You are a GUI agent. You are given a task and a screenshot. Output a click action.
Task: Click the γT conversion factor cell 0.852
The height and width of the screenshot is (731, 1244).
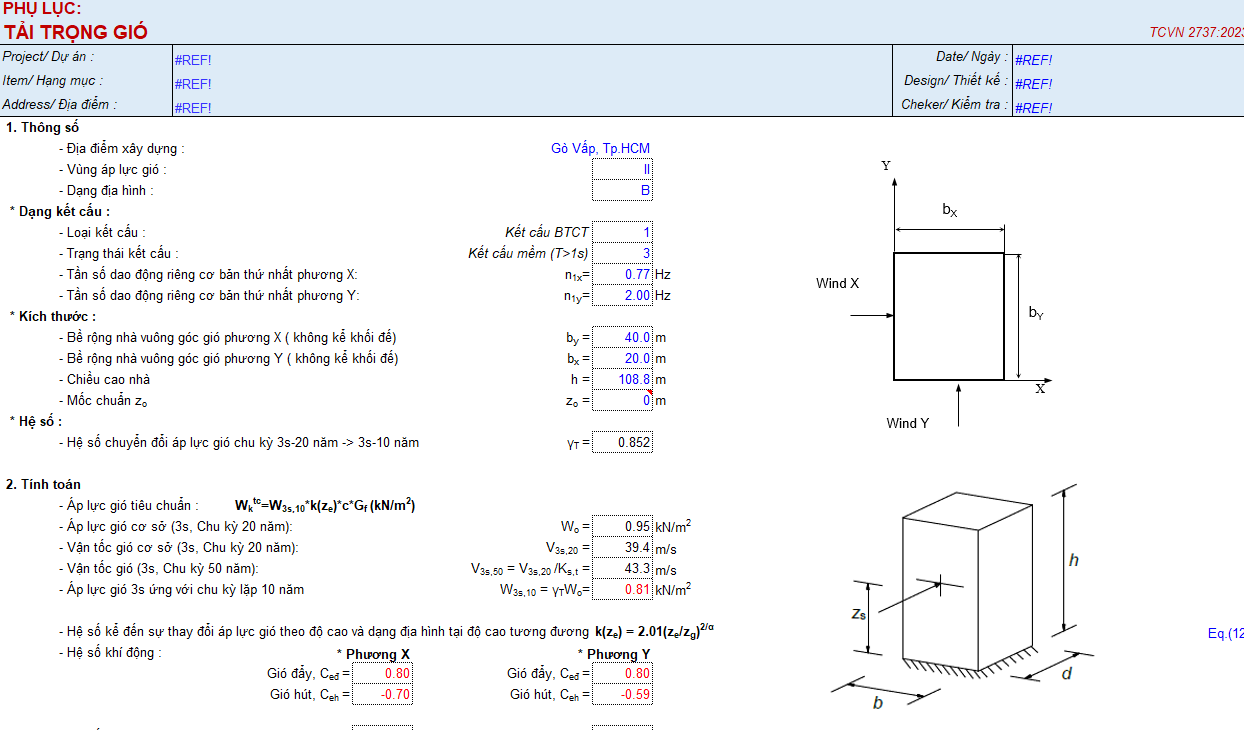coord(622,442)
